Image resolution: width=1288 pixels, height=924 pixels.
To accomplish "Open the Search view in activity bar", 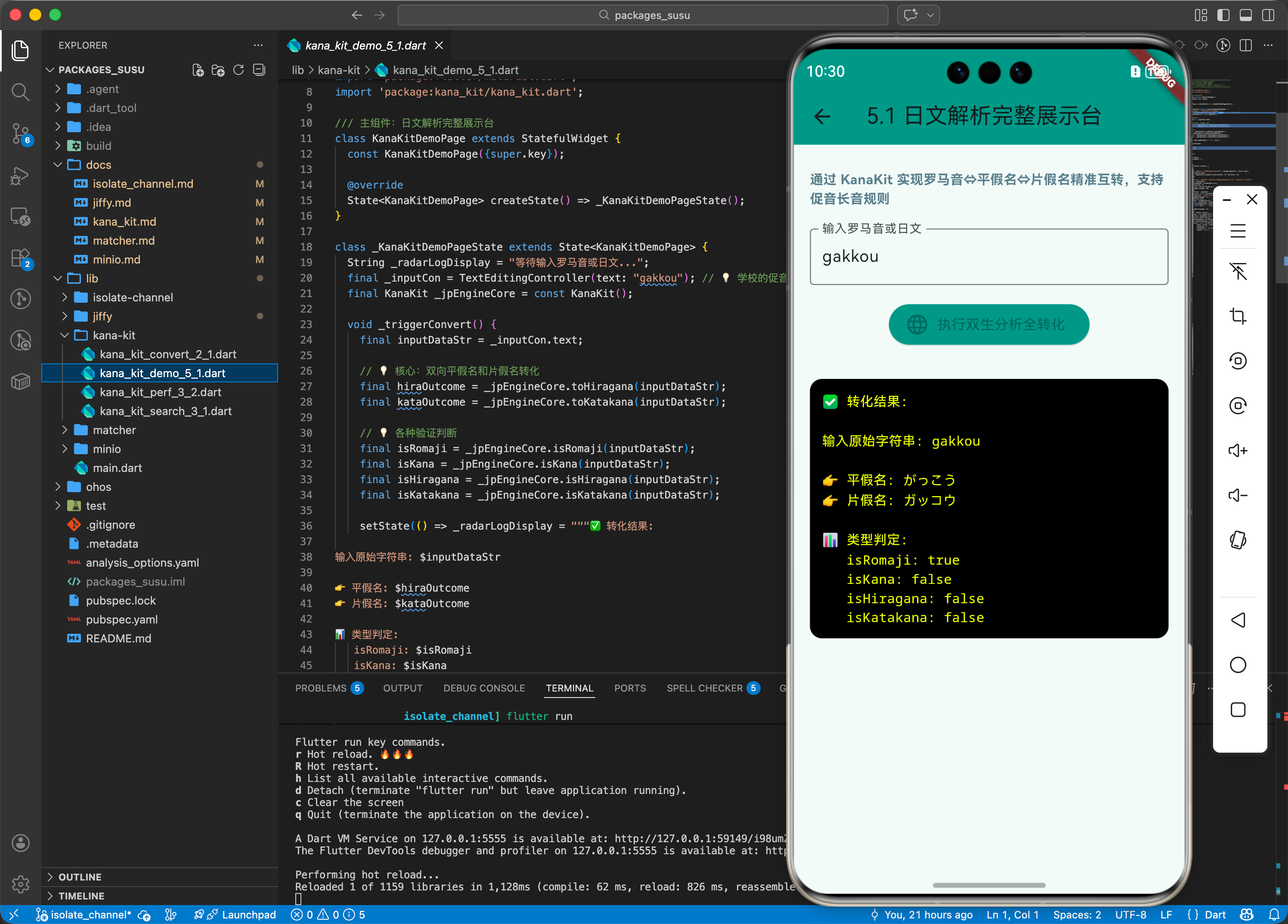I will [20, 92].
